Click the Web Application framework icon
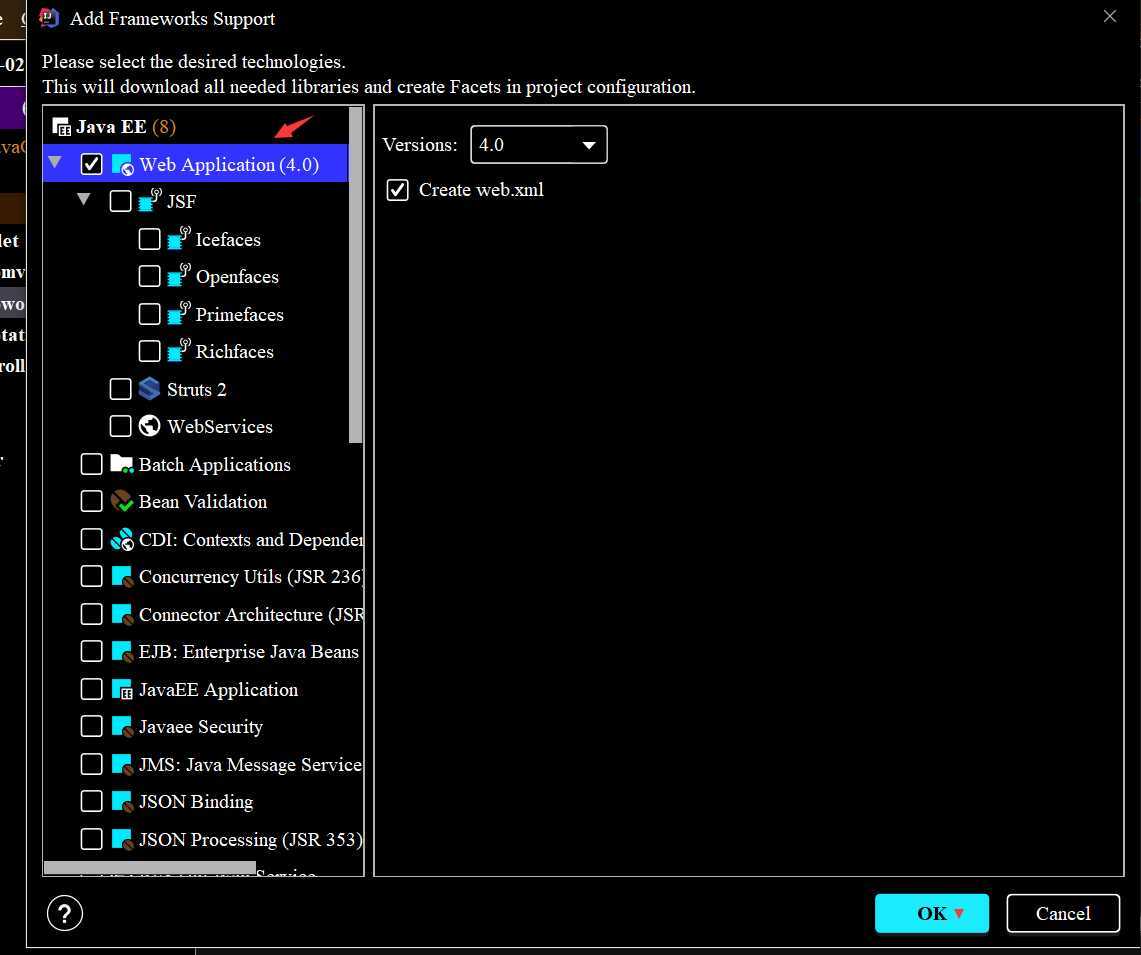1141x955 pixels. [x=122, y=165]
